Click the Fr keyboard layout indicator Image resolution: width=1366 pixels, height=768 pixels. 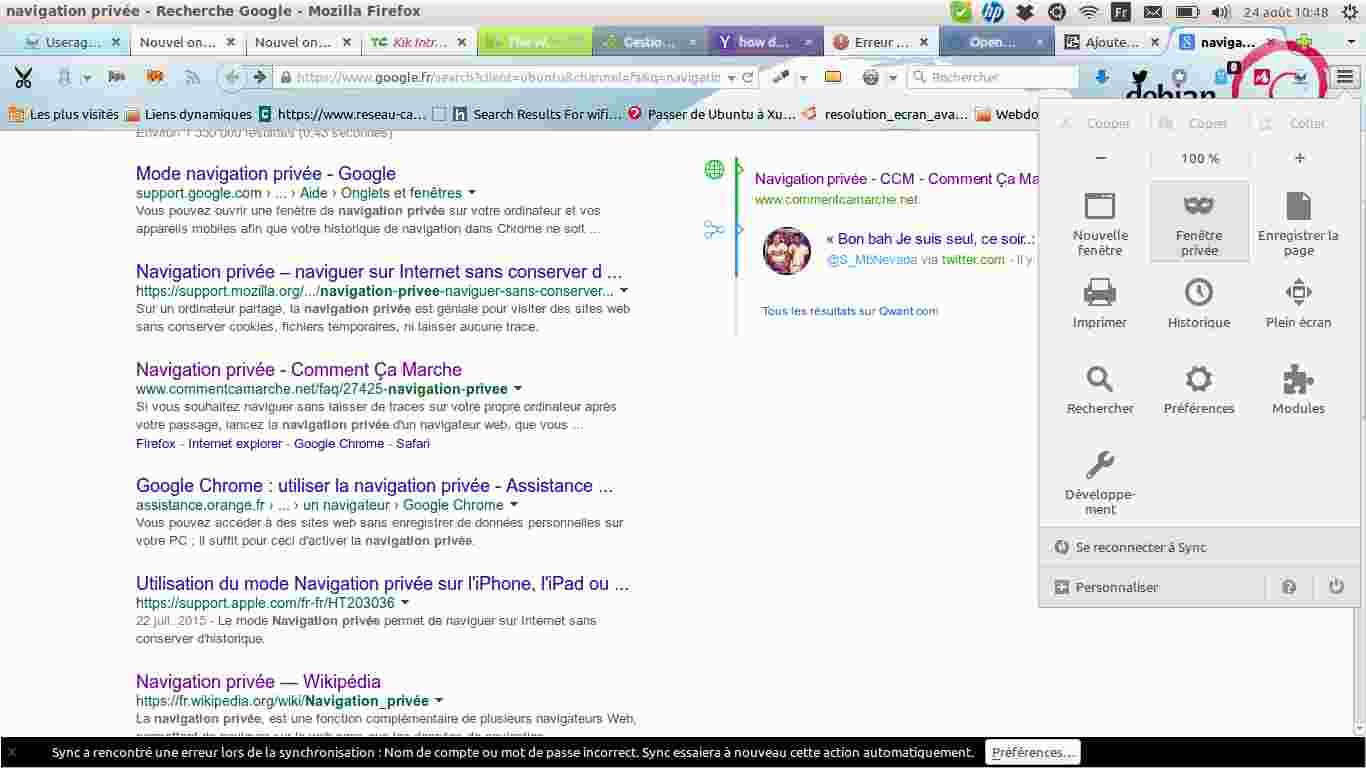(x=1121, y=12)
